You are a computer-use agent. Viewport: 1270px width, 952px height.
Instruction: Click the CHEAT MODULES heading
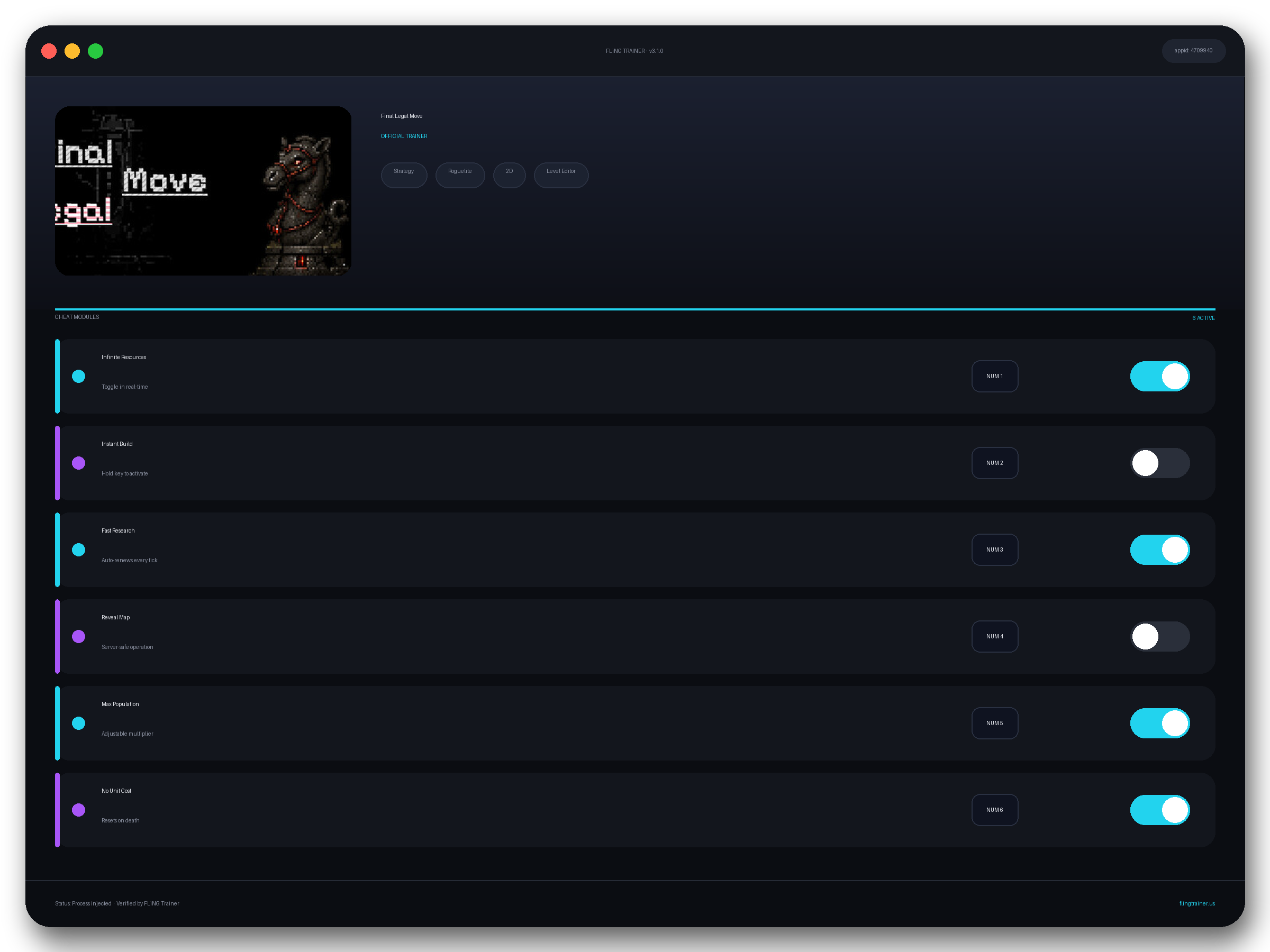click(x=77, y=317)
